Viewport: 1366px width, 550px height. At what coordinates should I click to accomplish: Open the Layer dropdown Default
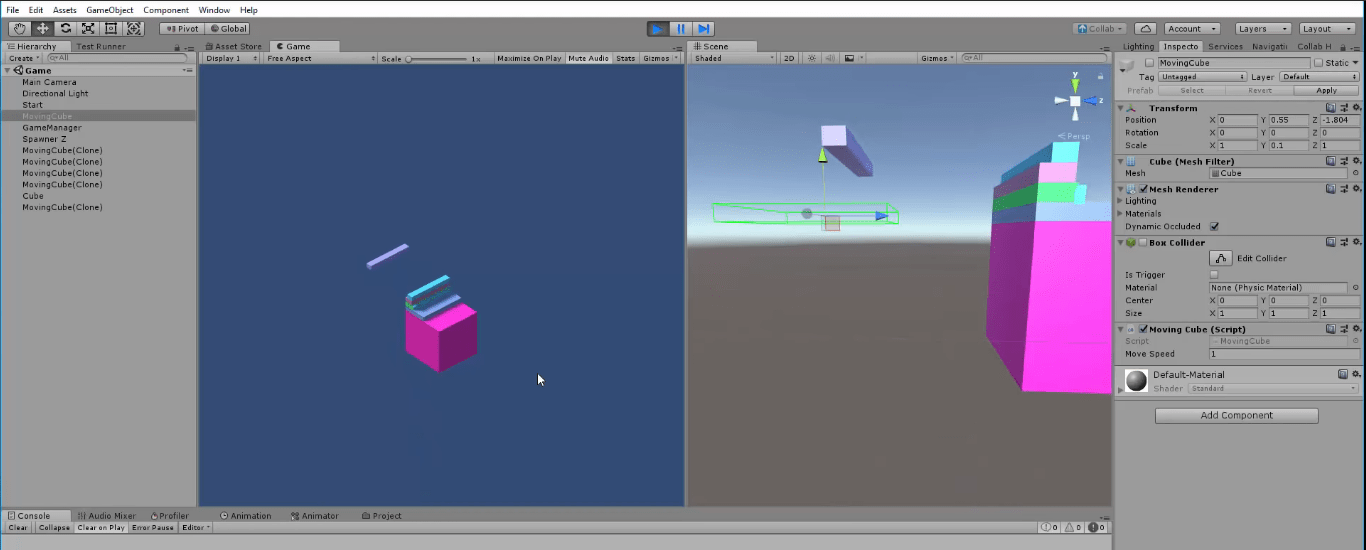coord(1318,77)
